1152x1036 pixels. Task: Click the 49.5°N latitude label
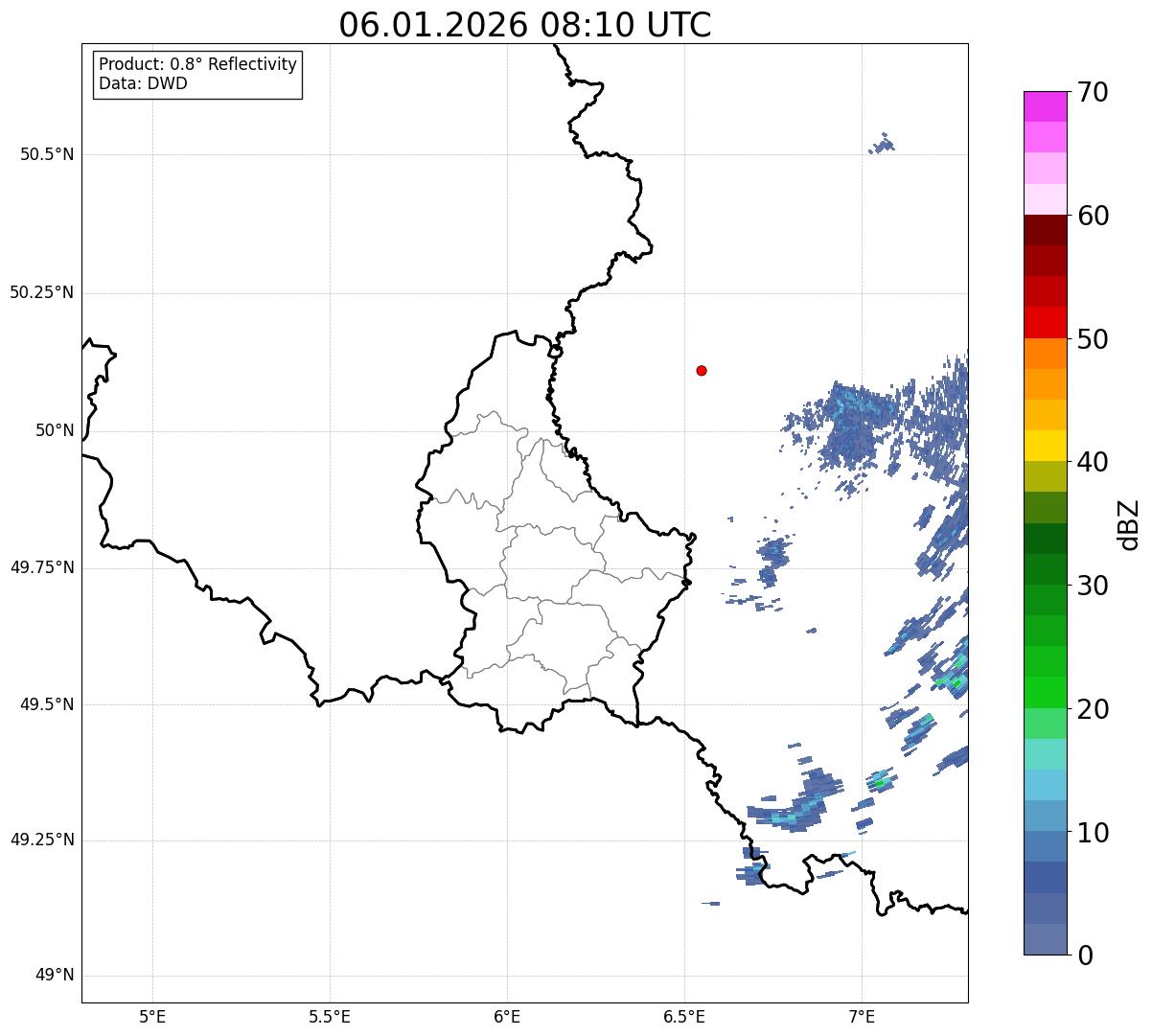point(47,704)
